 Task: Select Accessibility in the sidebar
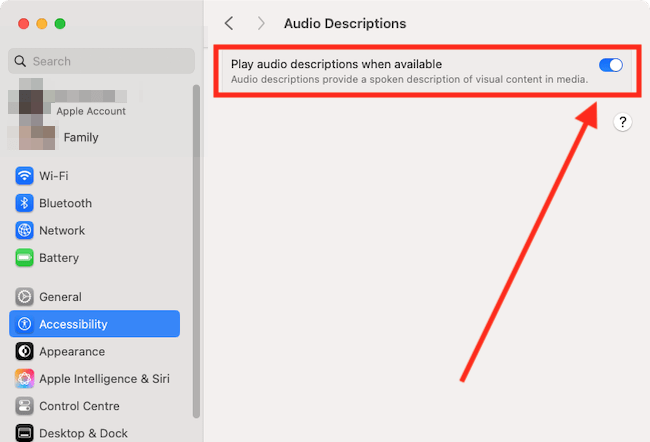95,324
